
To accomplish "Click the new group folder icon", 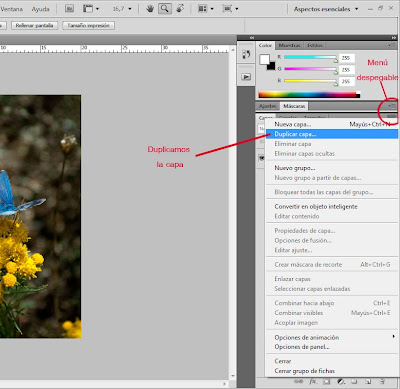I will tap(354, 381).
